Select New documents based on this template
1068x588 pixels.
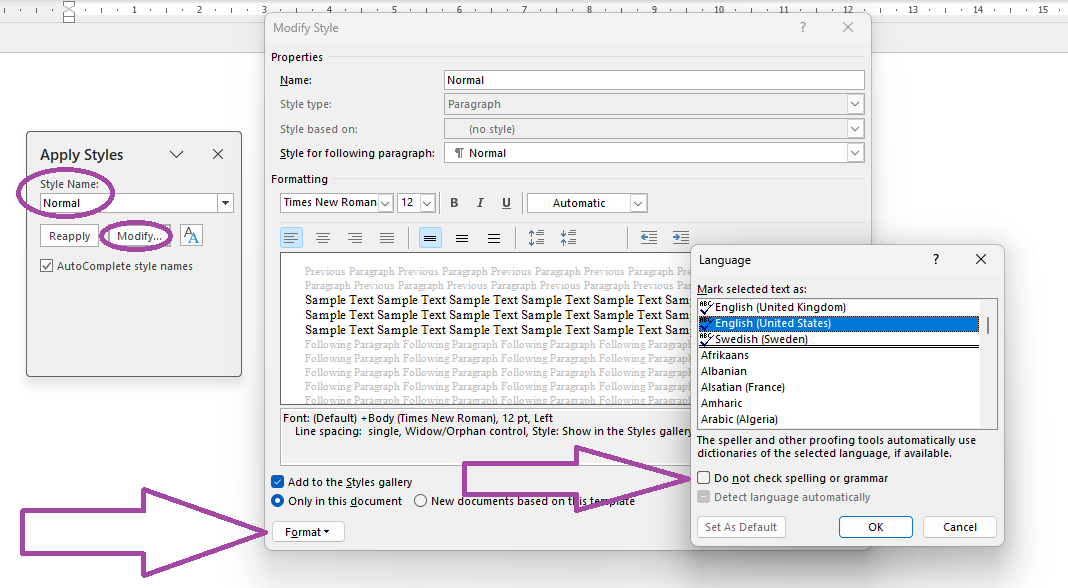pyautogui.click(x=421, y=501)
